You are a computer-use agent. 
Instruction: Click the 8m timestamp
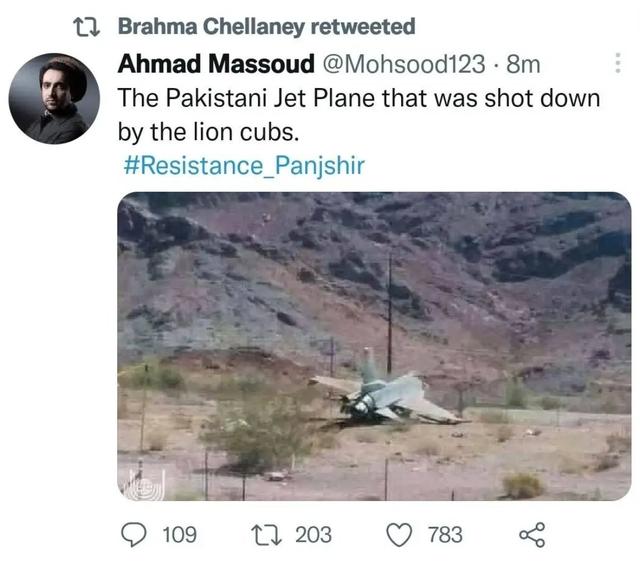coord(523,65)
